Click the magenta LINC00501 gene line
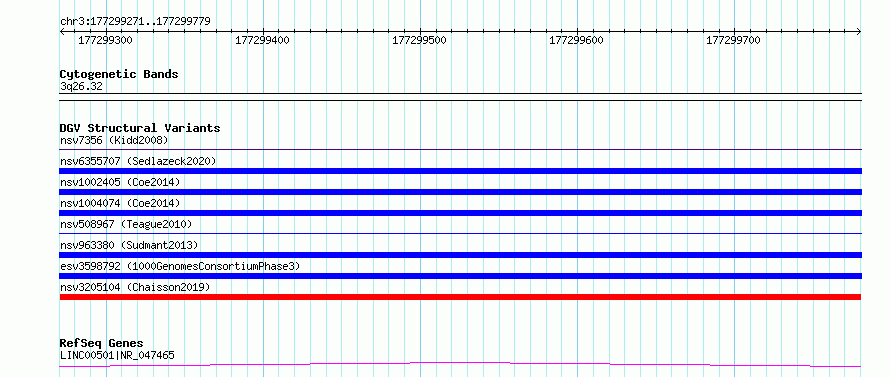This screenshot has height=377, width=890. [x=460, y=364]
